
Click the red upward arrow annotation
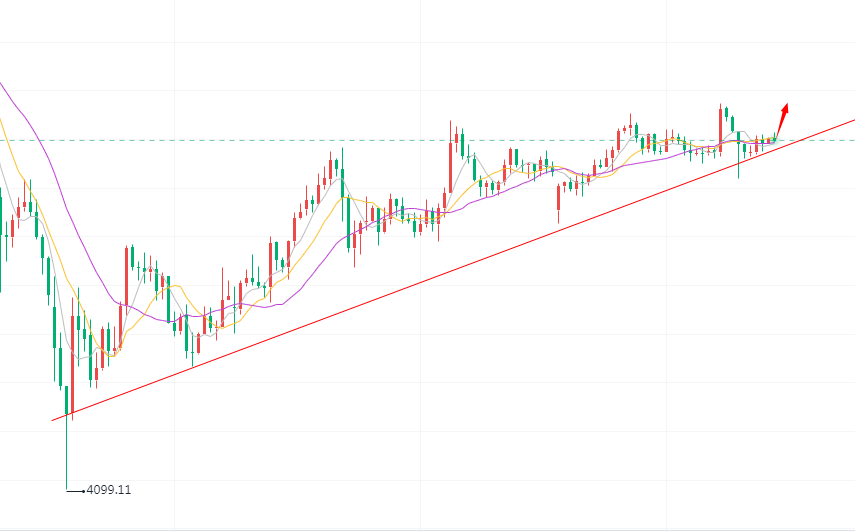(x=783, y=118)
